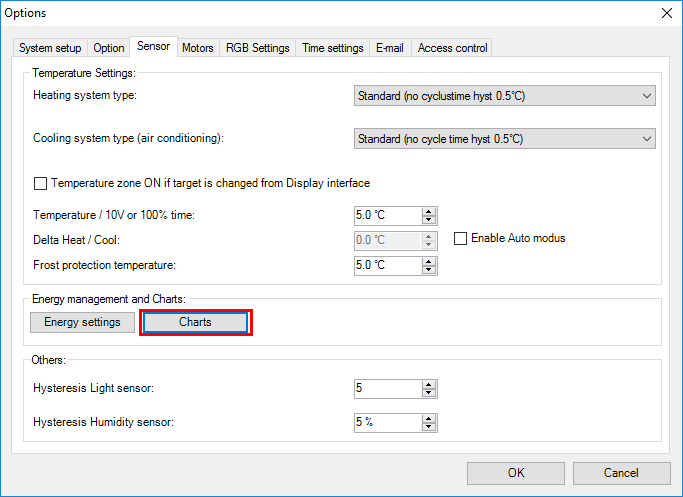
Task: Confirm with the OK button
Action: coord(515,473)
